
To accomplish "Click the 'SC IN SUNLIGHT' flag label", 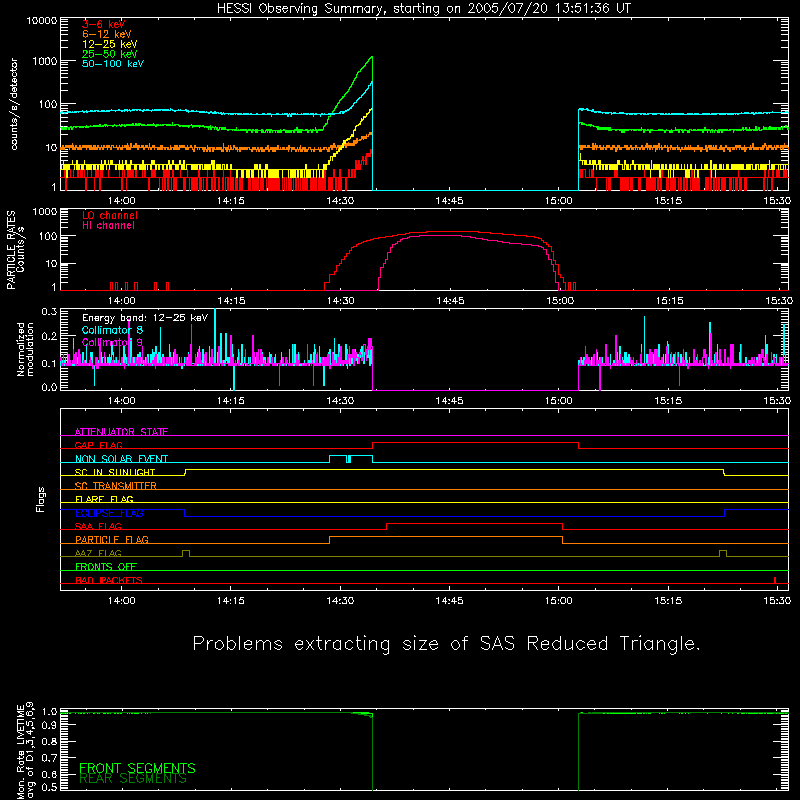I will [x=115, y=472].
